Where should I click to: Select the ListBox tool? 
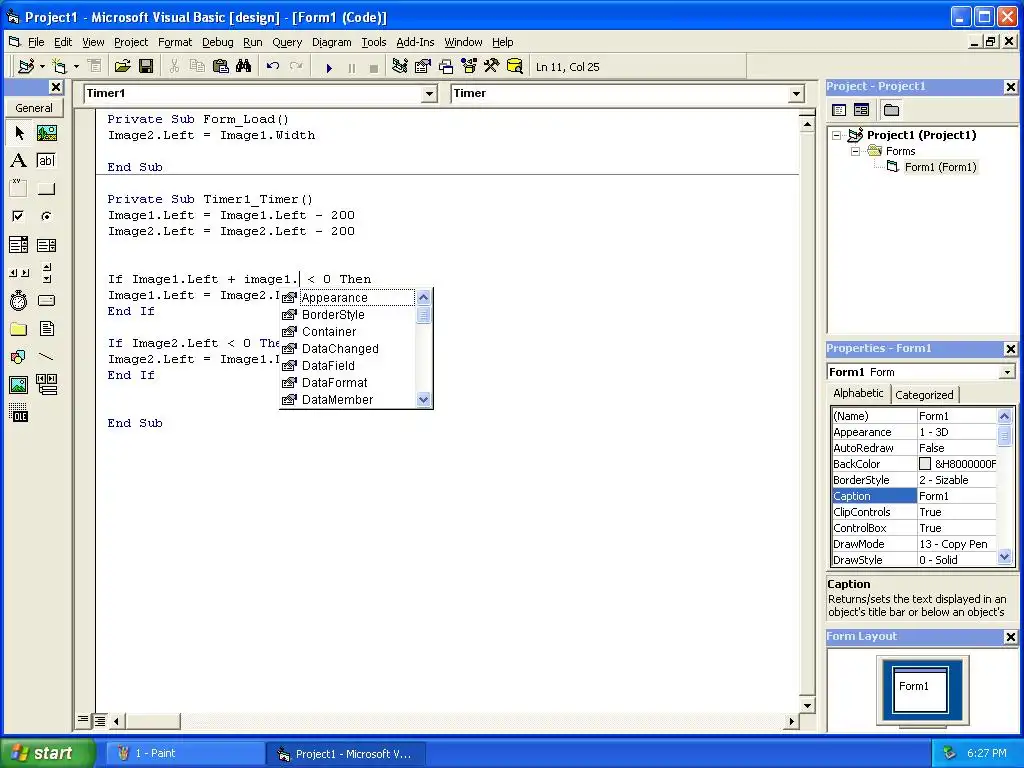pos(46,245)
